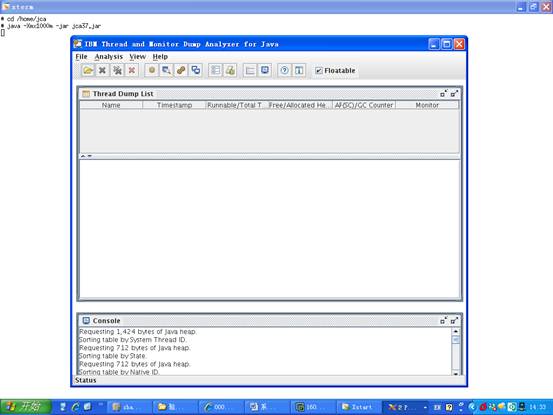Click the Xstart taskbar button

(358, 407)
